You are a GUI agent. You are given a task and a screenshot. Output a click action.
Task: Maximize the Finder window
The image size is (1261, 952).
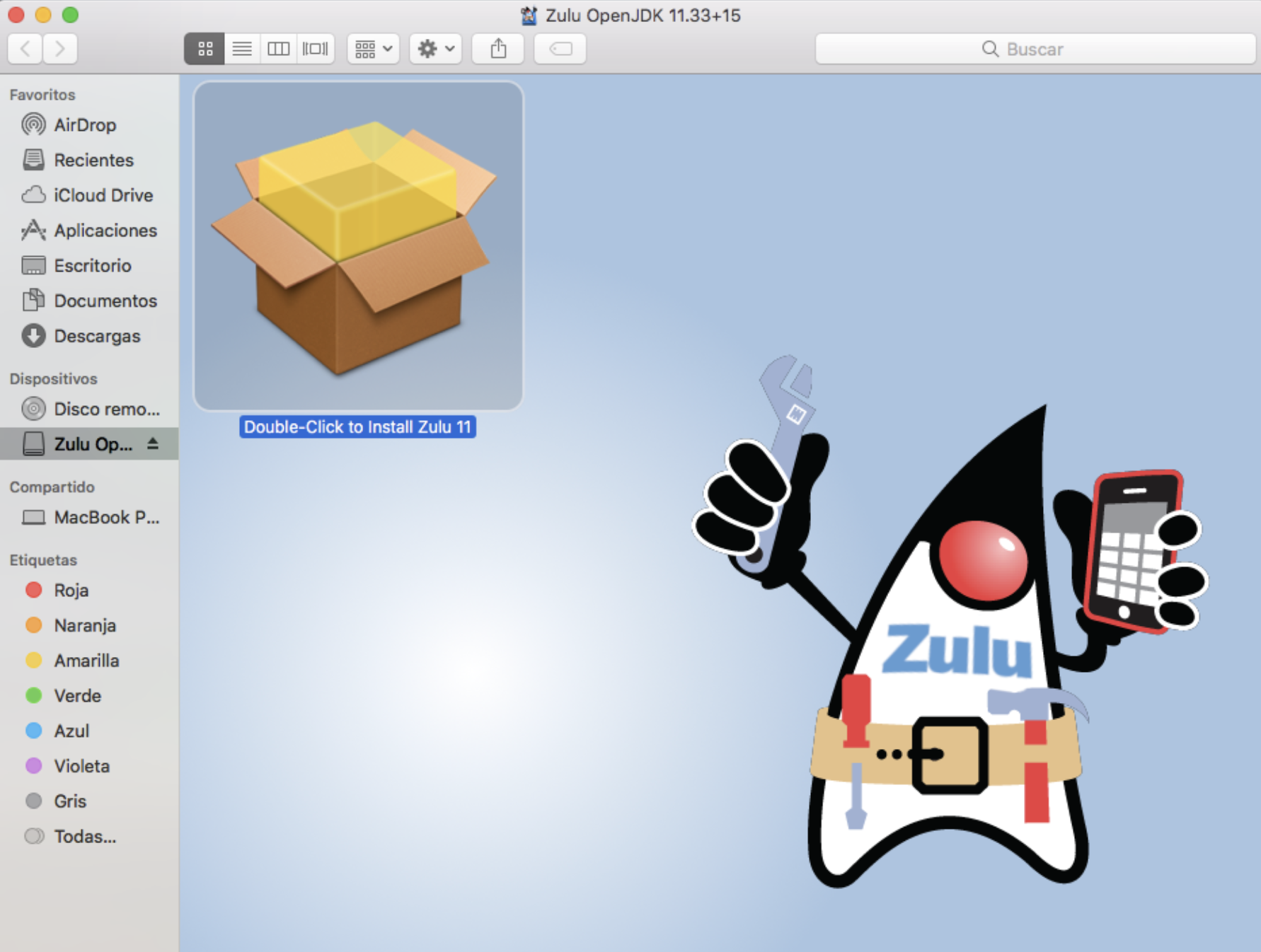tap(70, 14)
